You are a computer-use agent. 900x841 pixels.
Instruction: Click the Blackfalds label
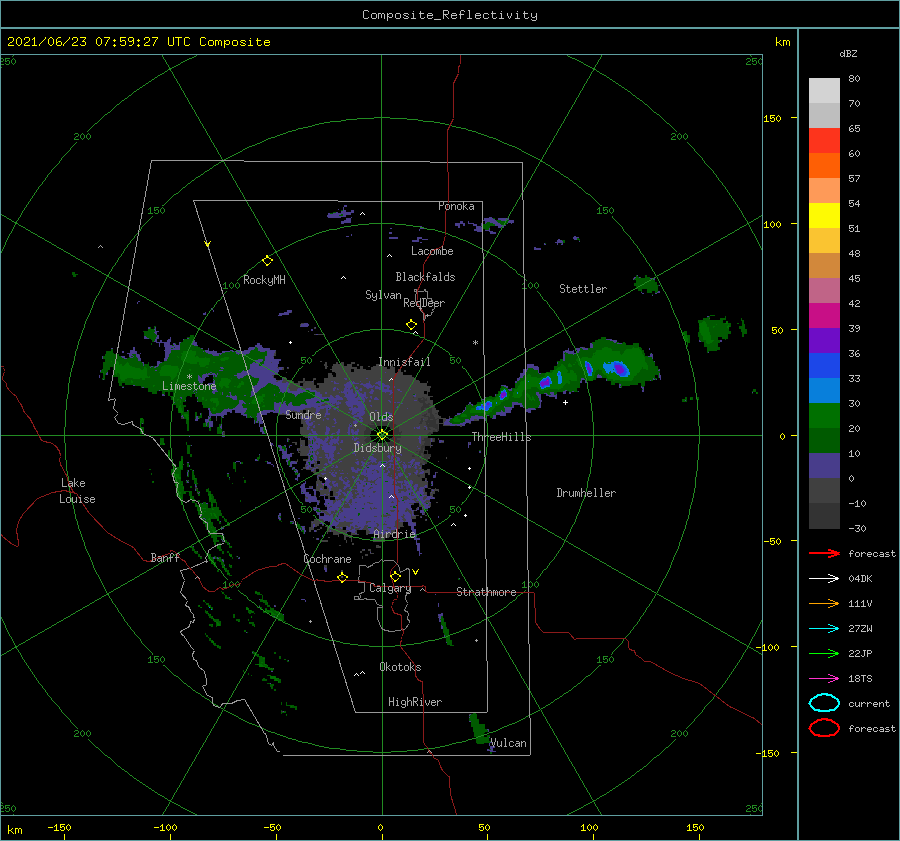click(425, 277)
